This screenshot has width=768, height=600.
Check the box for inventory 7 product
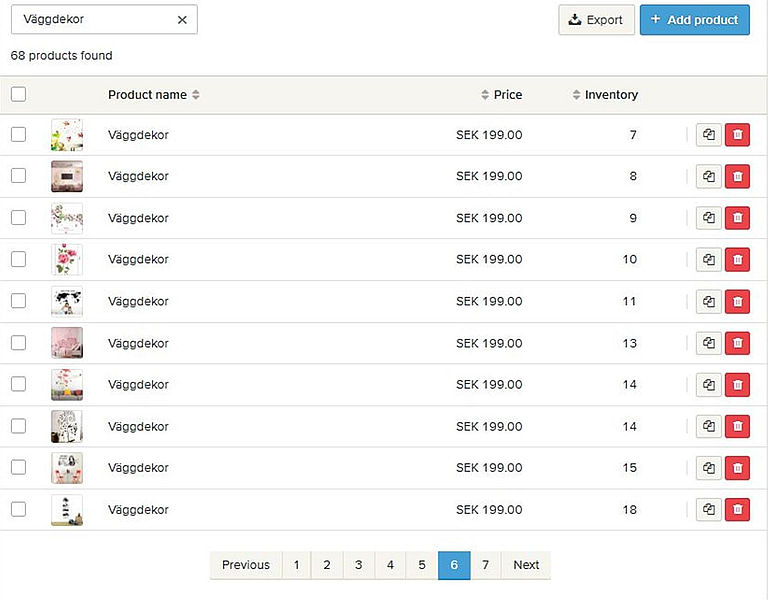18,134
